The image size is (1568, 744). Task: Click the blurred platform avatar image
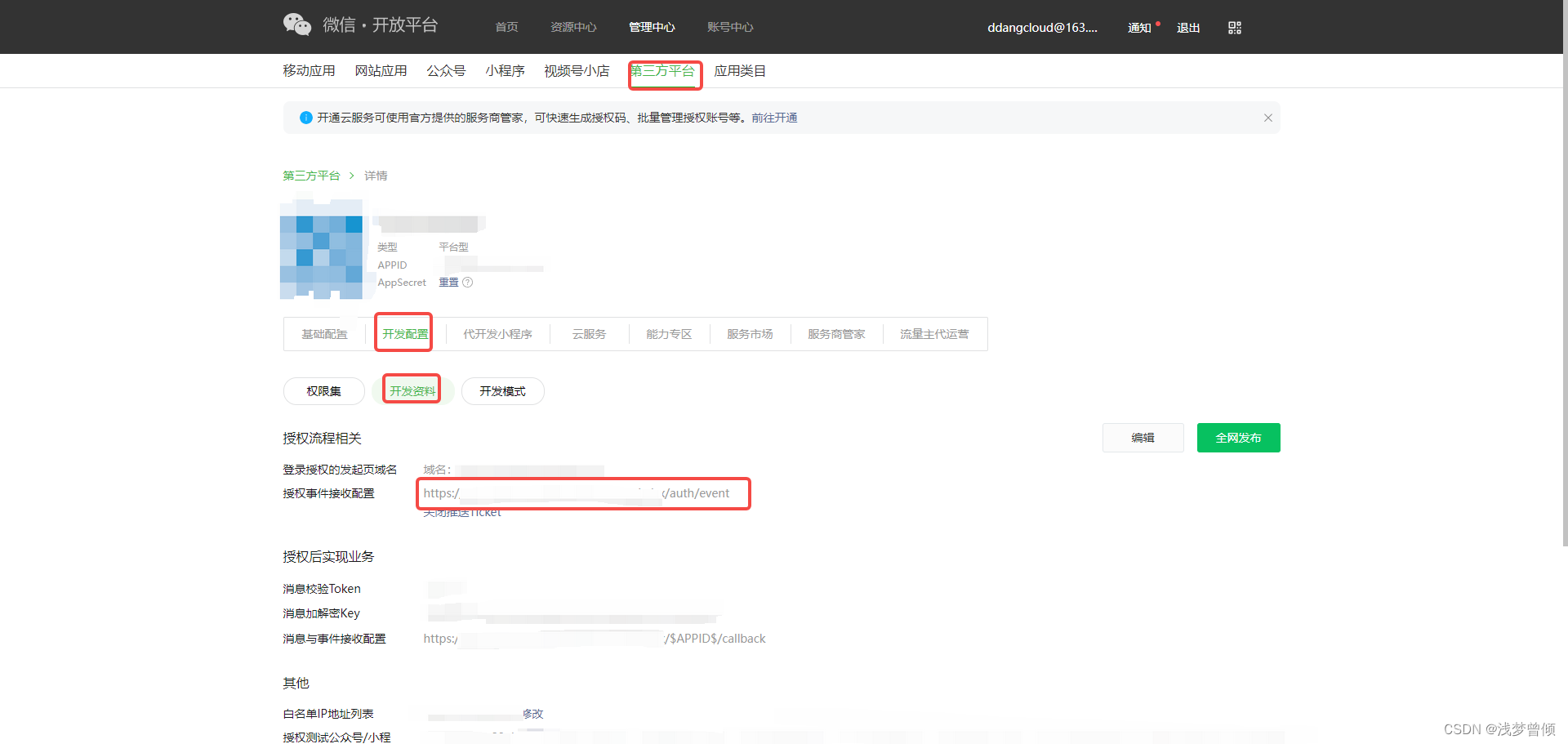point(321,249)
